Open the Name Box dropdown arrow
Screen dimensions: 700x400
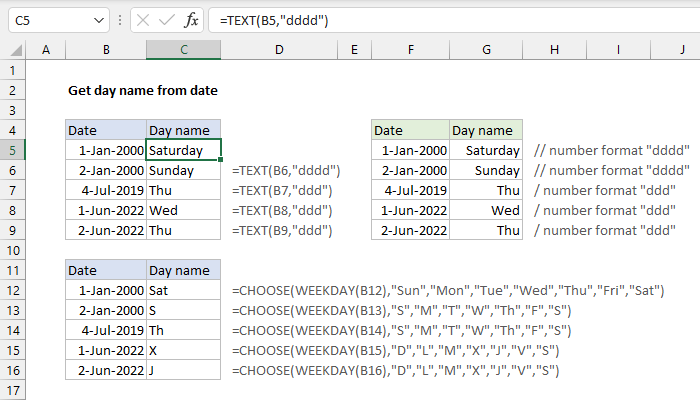(x=99, y=19)
